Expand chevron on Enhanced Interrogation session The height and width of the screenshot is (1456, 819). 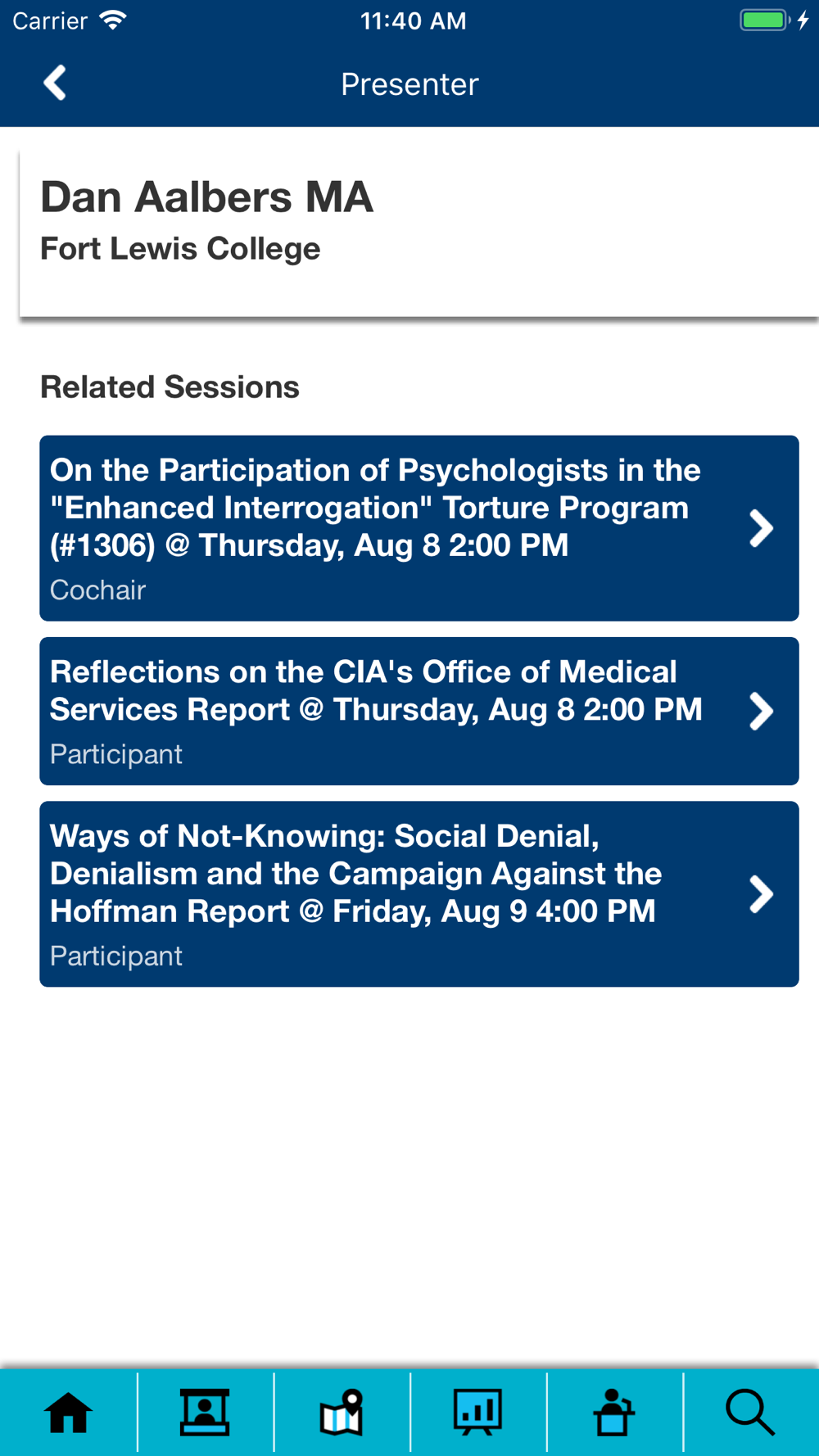tap(761, 528)
